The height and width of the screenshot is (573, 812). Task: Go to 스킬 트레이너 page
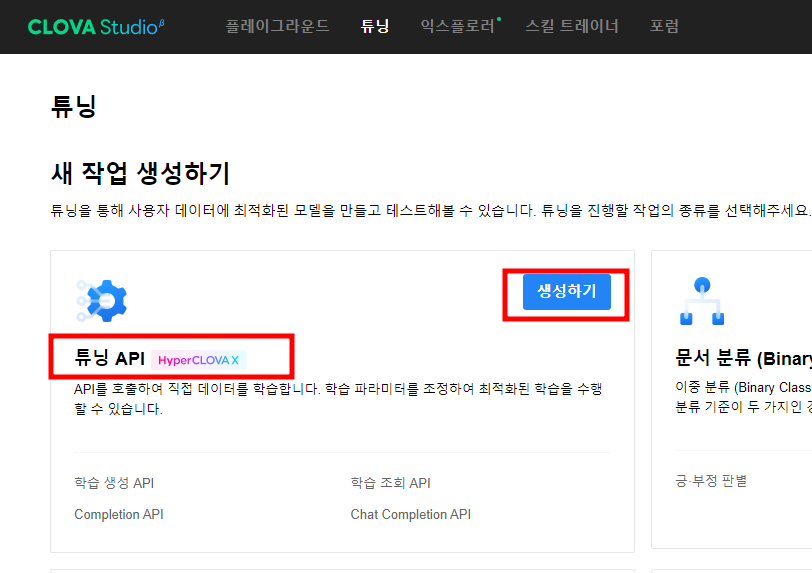572,26
